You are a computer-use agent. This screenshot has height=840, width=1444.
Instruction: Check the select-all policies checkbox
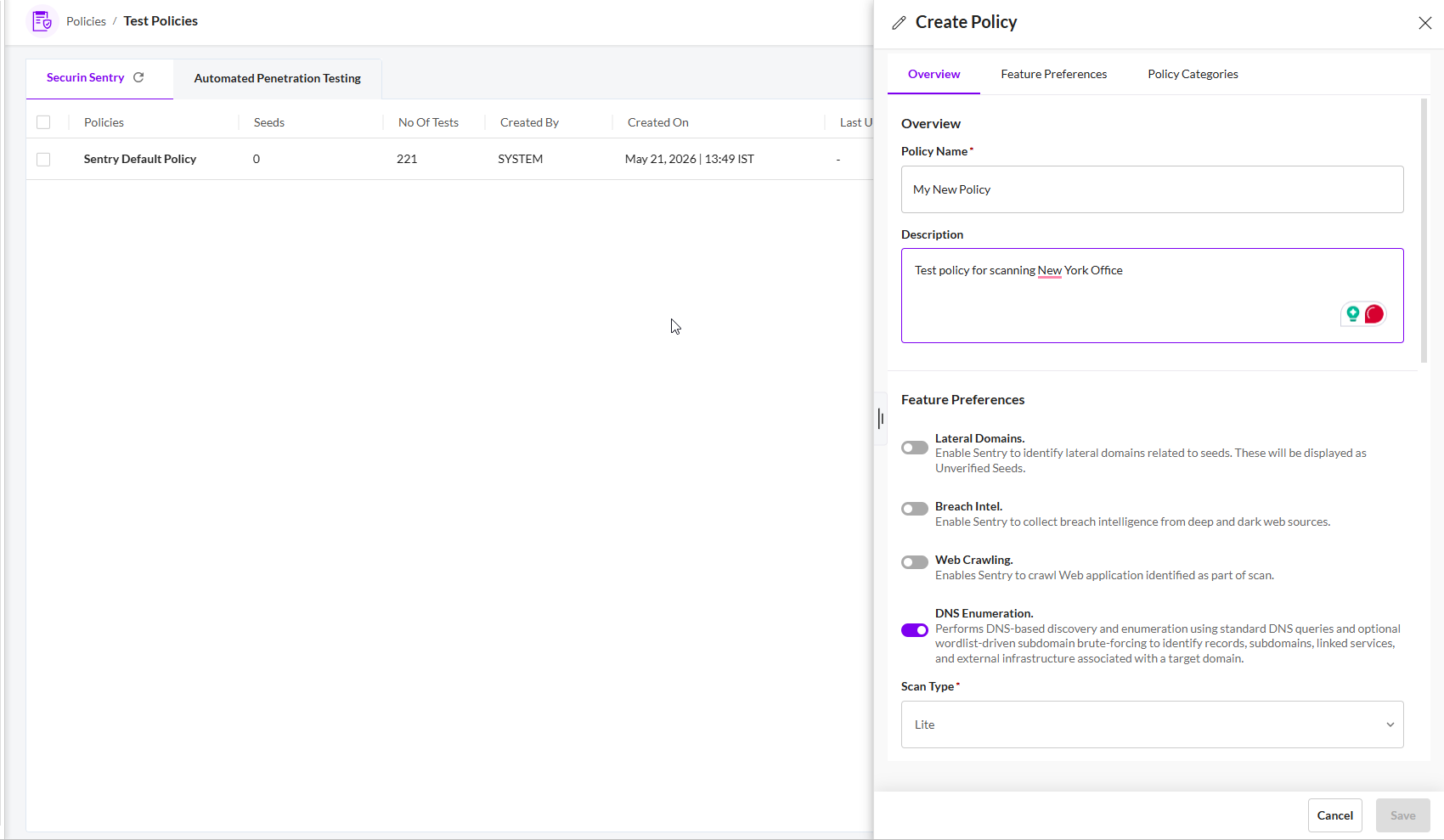click(x=43, y=122)
